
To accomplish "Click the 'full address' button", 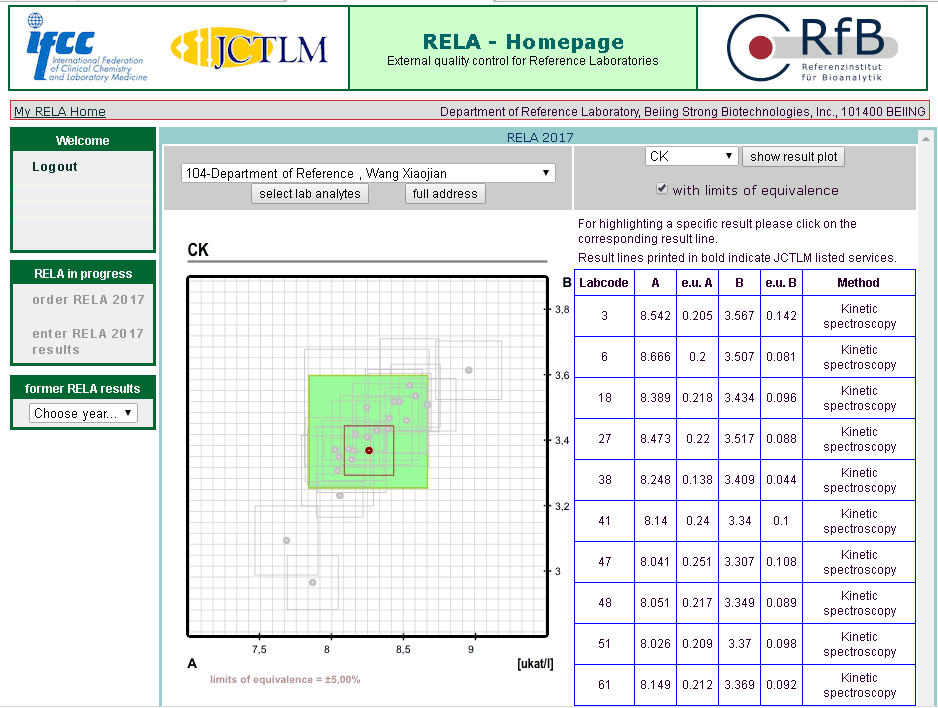I will tap(445, 194).
